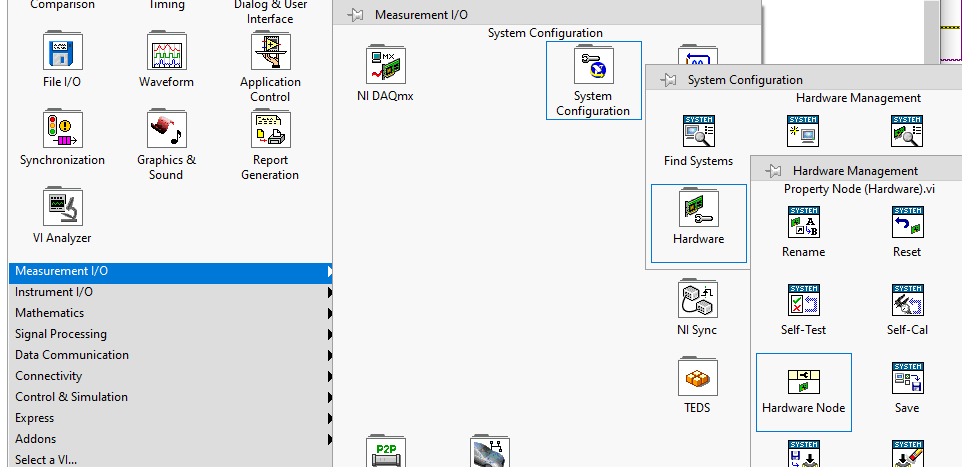Image resolution: width=962 pixels, height=467 pixels.
Task: Open the TEDS palette
Action: [698, 376]
